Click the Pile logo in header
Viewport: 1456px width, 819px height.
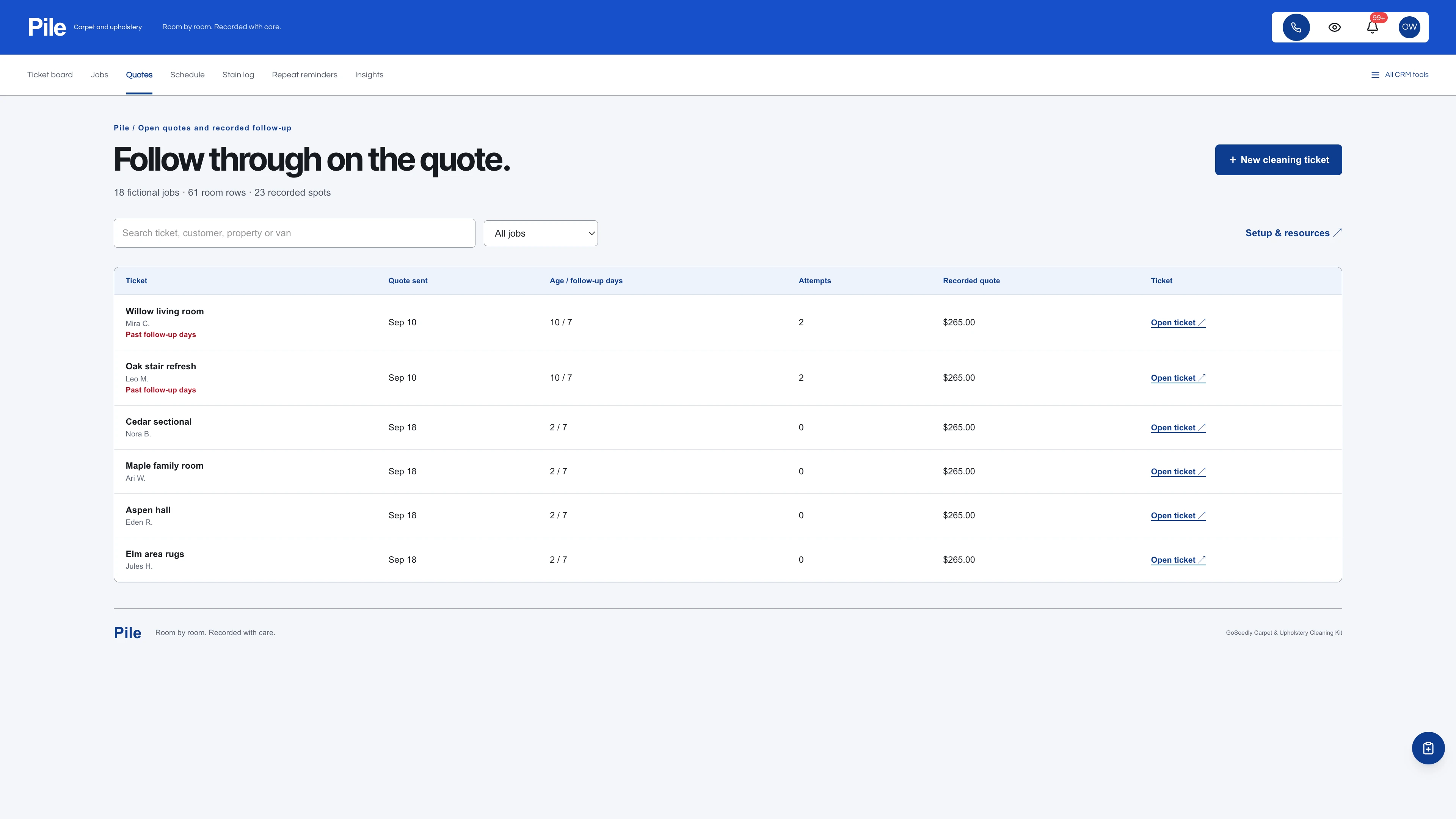tap(47, 27)
